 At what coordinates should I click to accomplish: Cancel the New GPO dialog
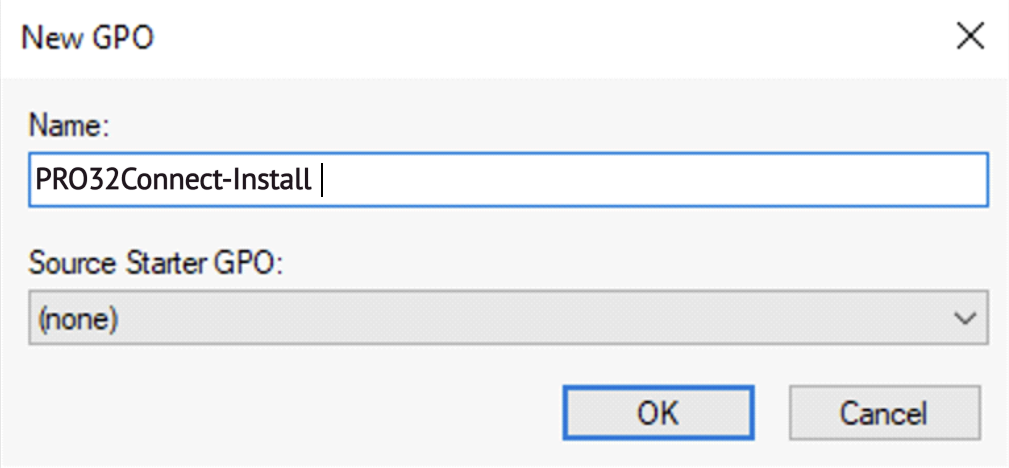[x=883, y=412]
